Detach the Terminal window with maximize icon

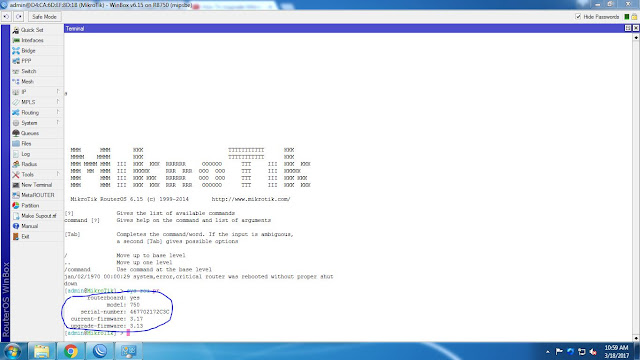pos(628,28)
